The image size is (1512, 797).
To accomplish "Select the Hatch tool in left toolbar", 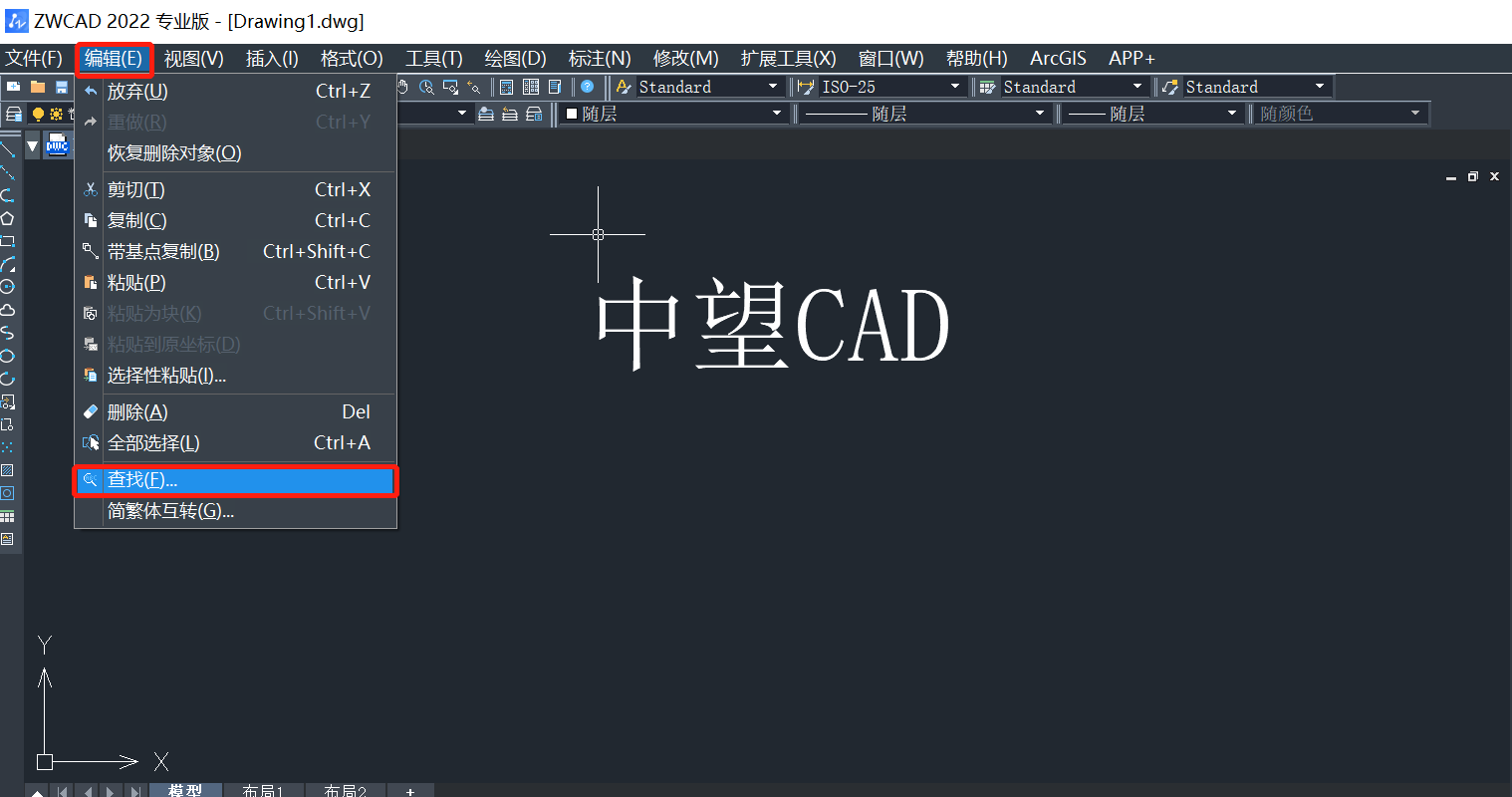I will point(7,470).
